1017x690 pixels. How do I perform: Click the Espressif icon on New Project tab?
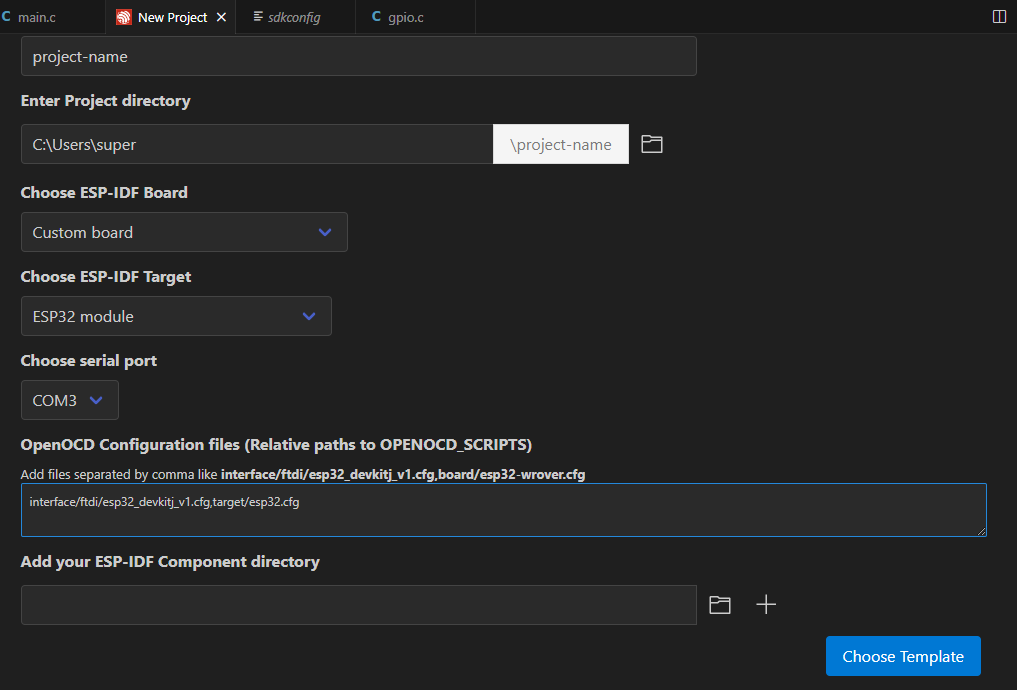[x=123, y=18]
